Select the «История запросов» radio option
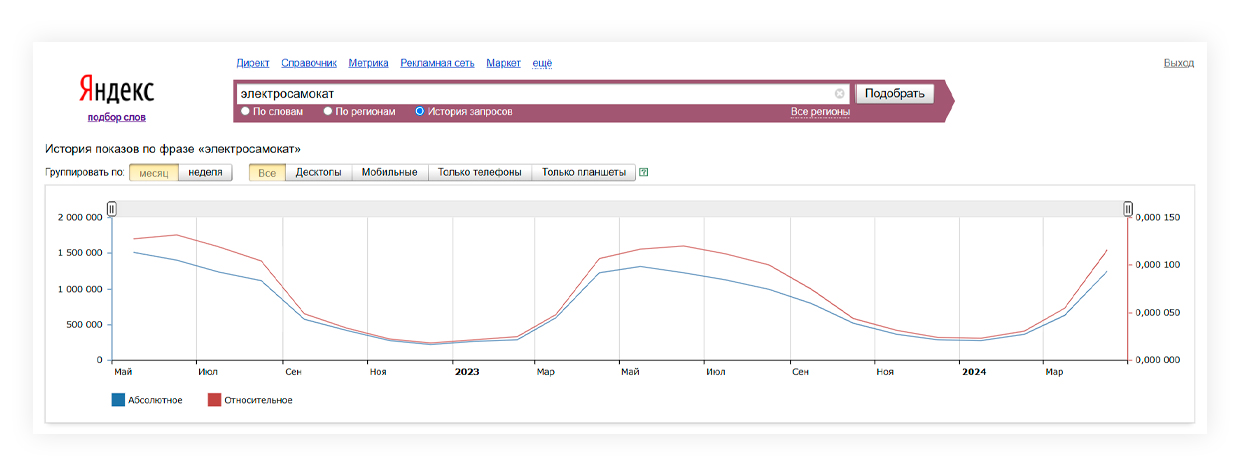 coord(419,111)
